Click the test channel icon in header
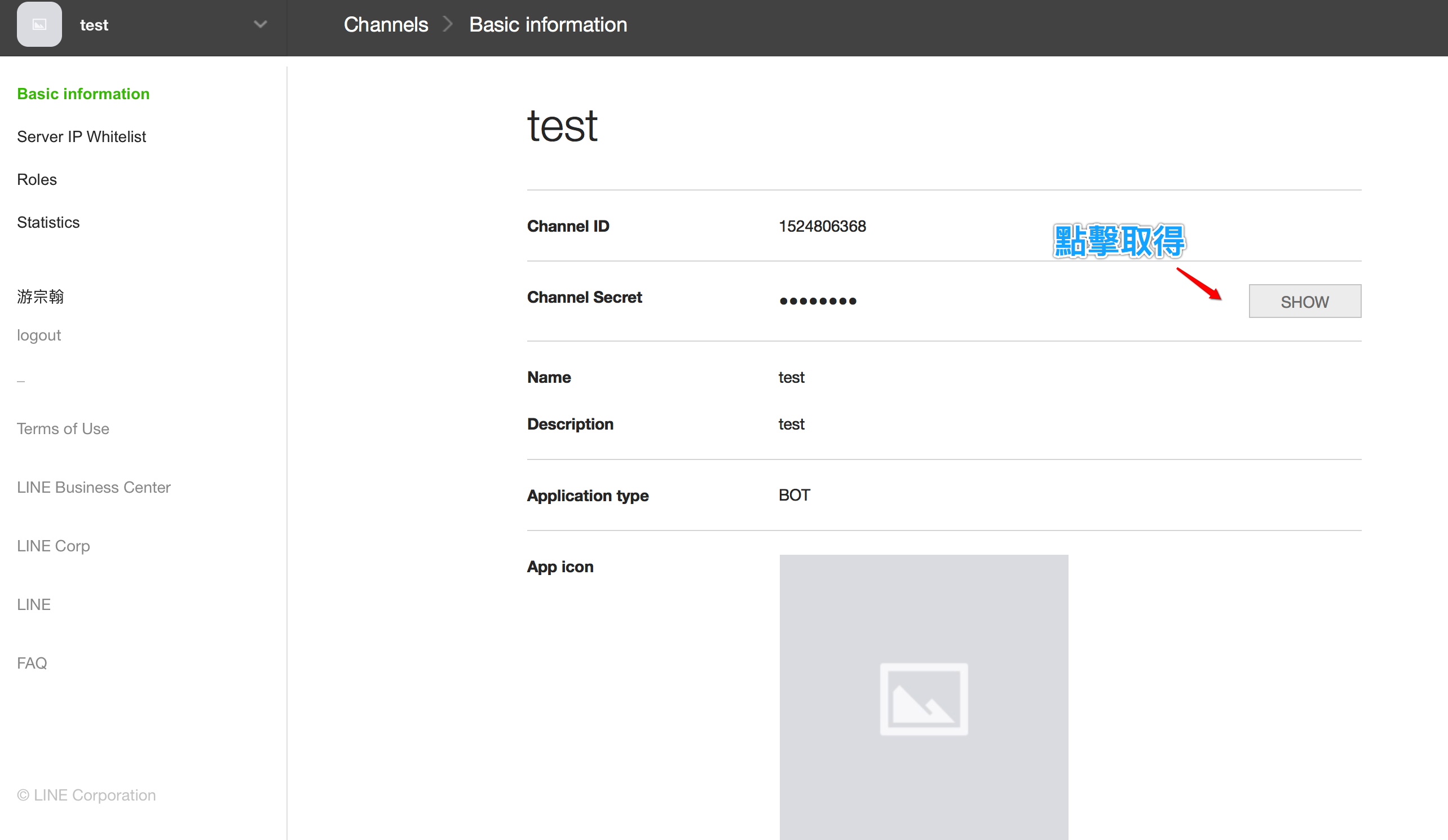 click(x=39, y=24)
